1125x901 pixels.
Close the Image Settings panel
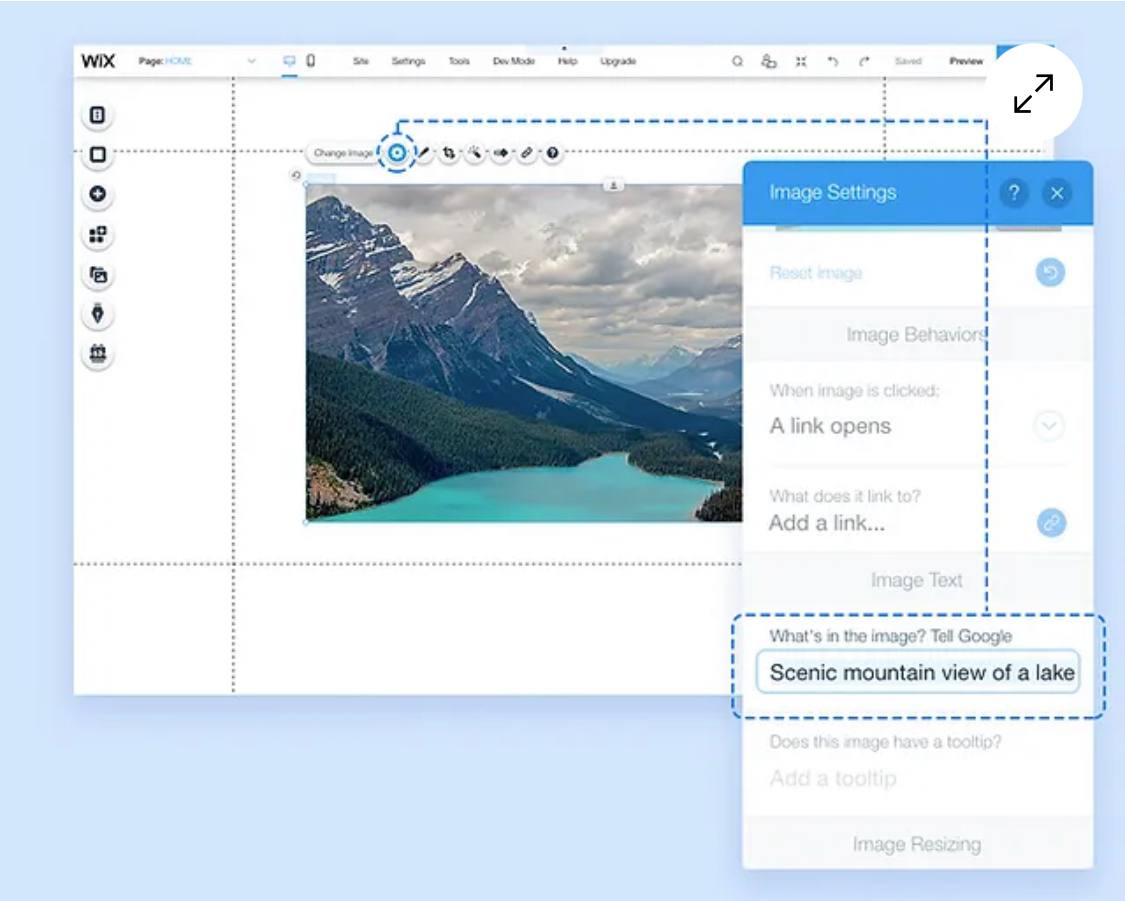click(1057, 192)
